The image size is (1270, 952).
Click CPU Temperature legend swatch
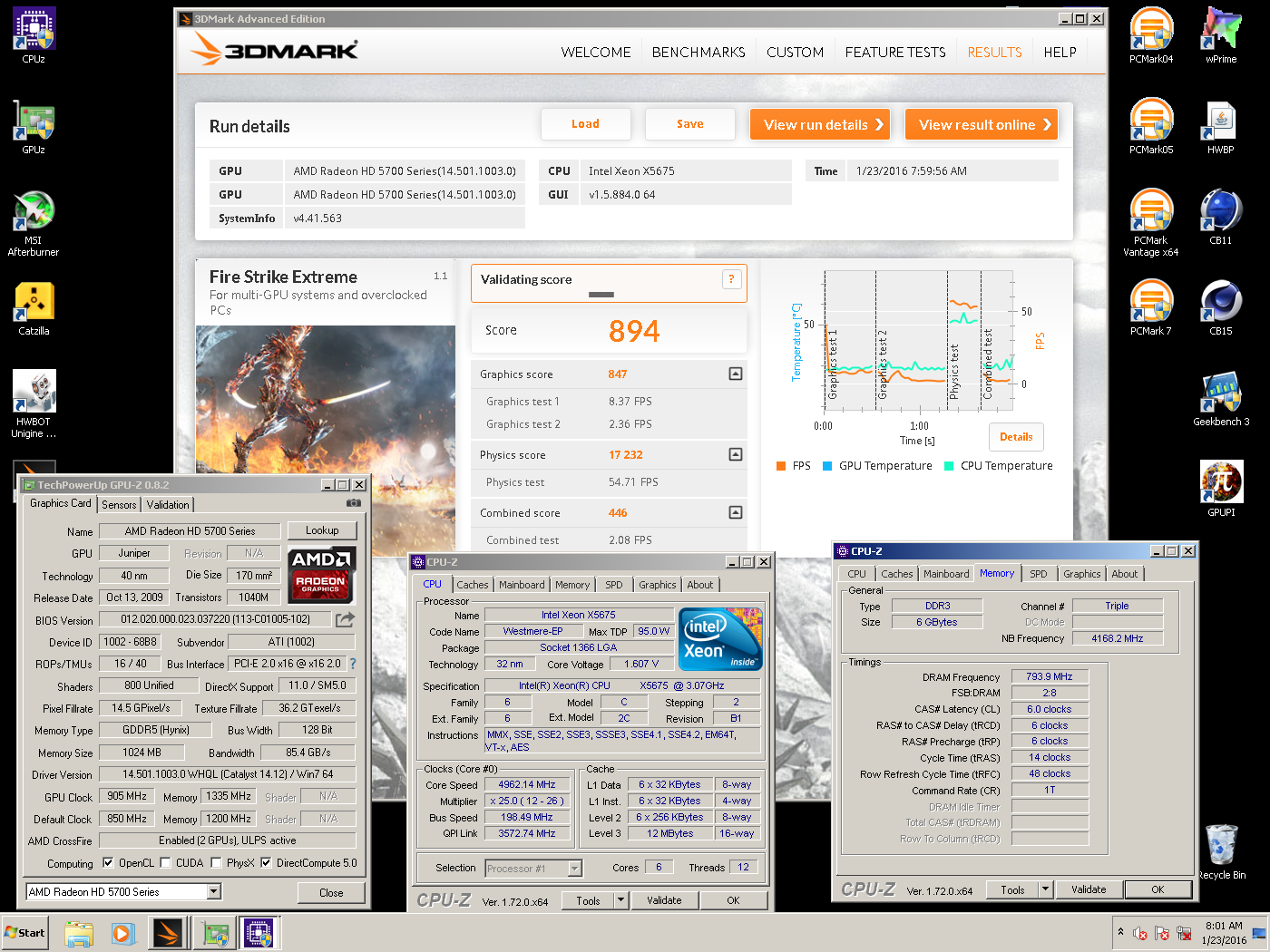tap(948, 466)
